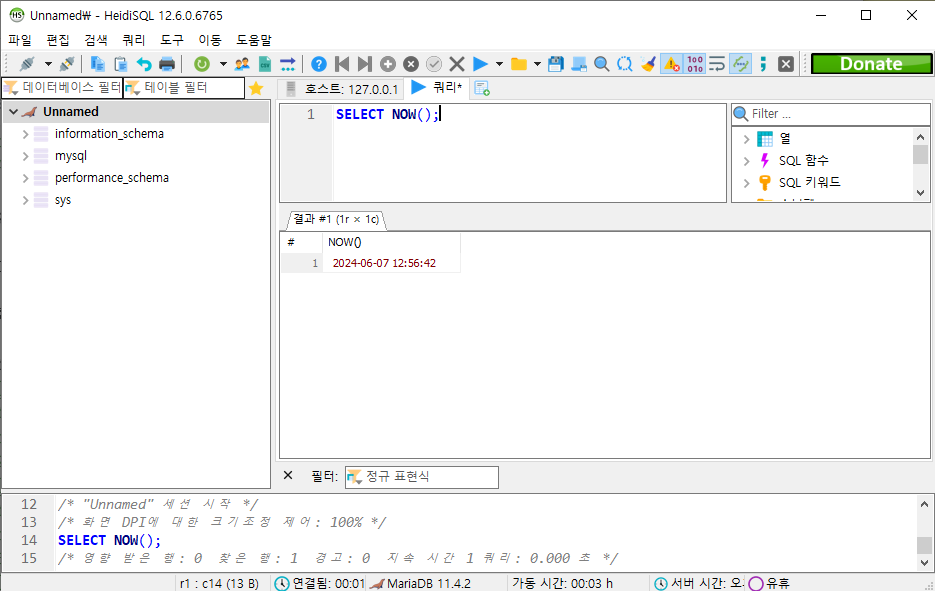Click the green Donate button
The image size is (935, 591).
tap(871, 64)
